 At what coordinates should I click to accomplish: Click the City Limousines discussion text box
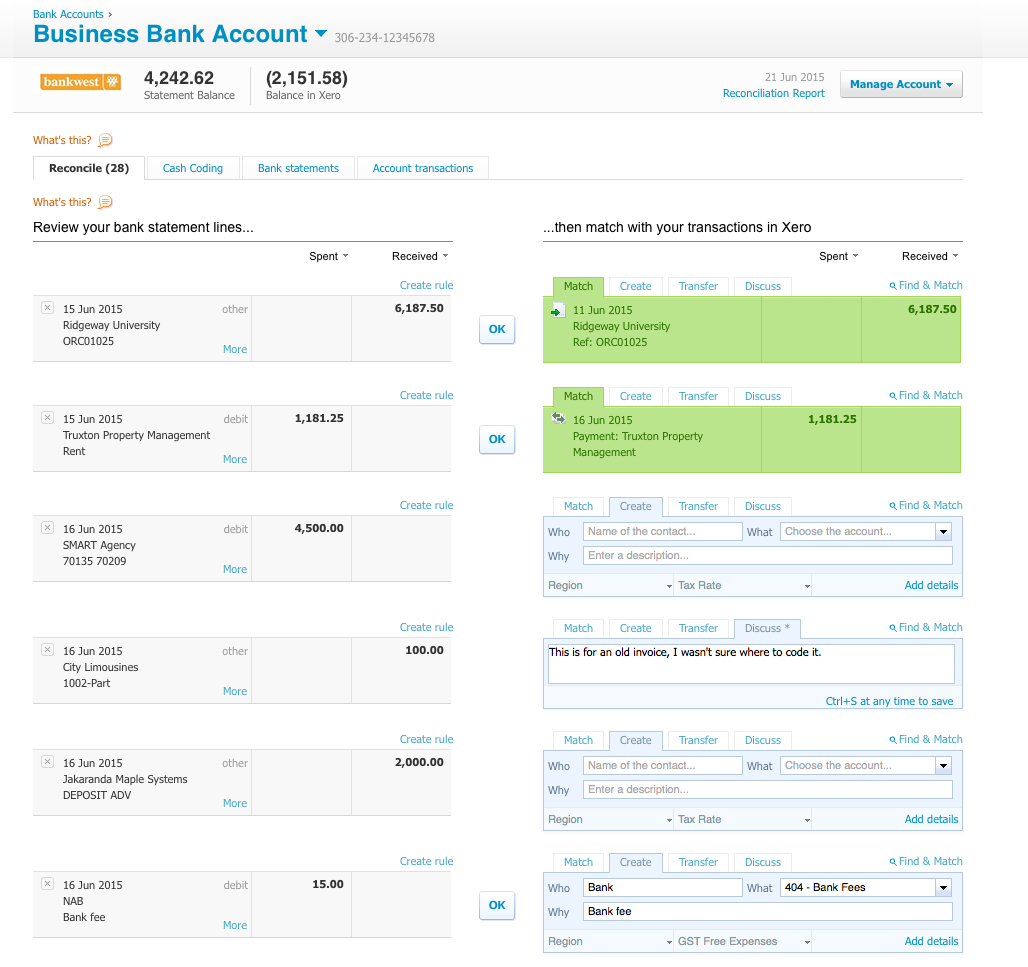click(x=750, y=663)
